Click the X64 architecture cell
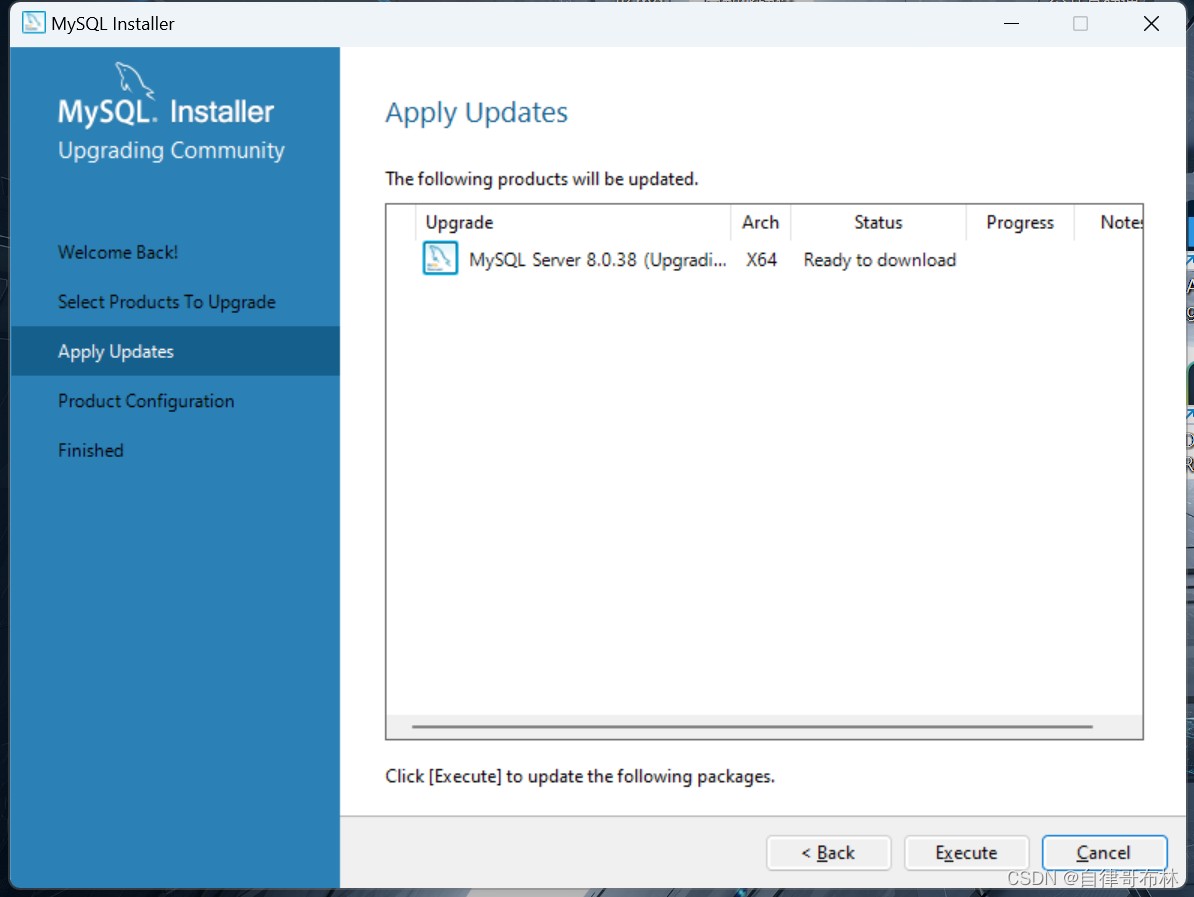Screen dimensions: 1194x897 [761, 260]
